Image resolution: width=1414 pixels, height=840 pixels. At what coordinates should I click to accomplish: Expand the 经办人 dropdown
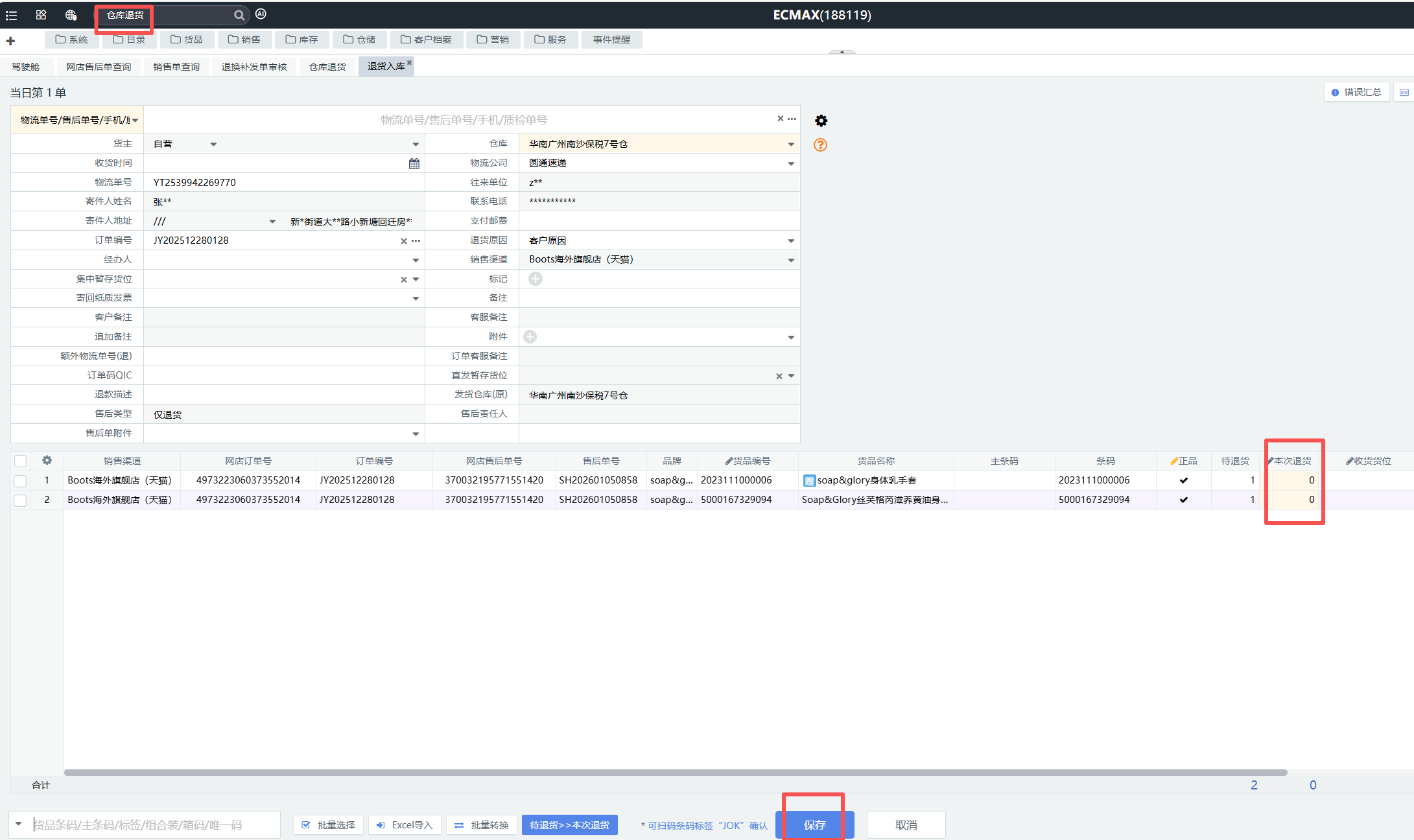click(416, 260)
